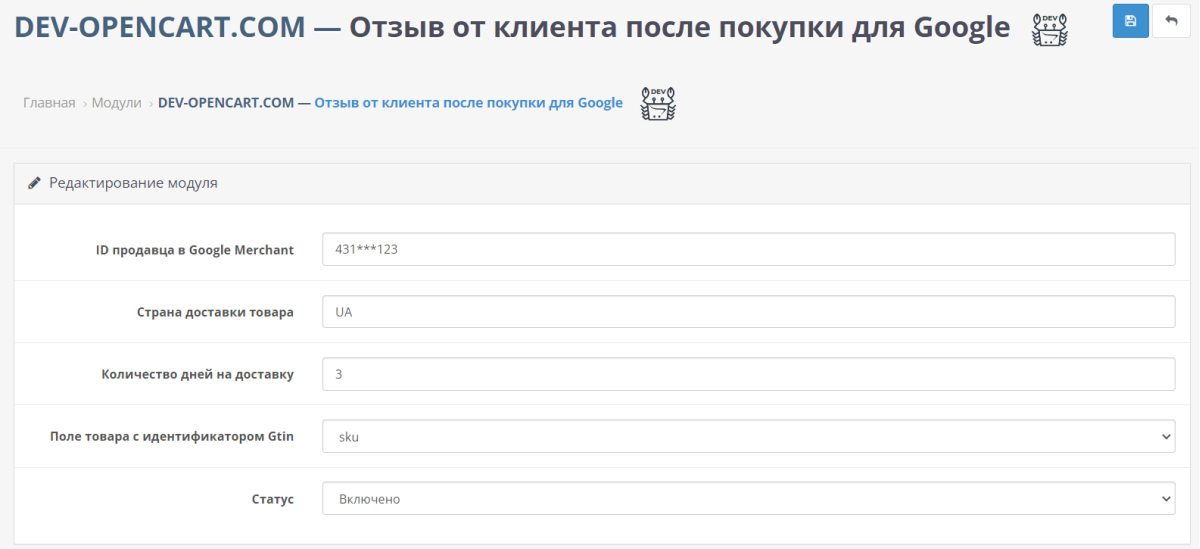Screen dimensions: 1200x549
Task: Click the DEV logo icon in breadcrumb
Action: [x=658, y=104]
